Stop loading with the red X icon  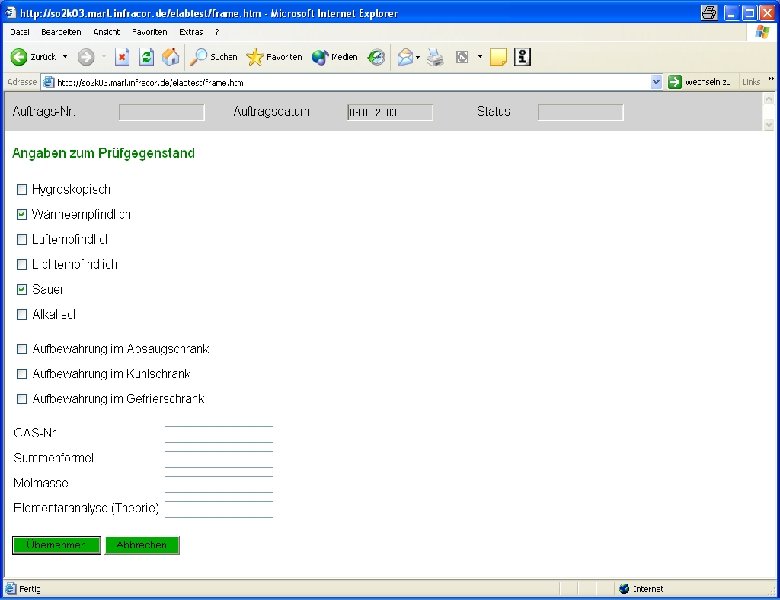click(x=122, y=57)
